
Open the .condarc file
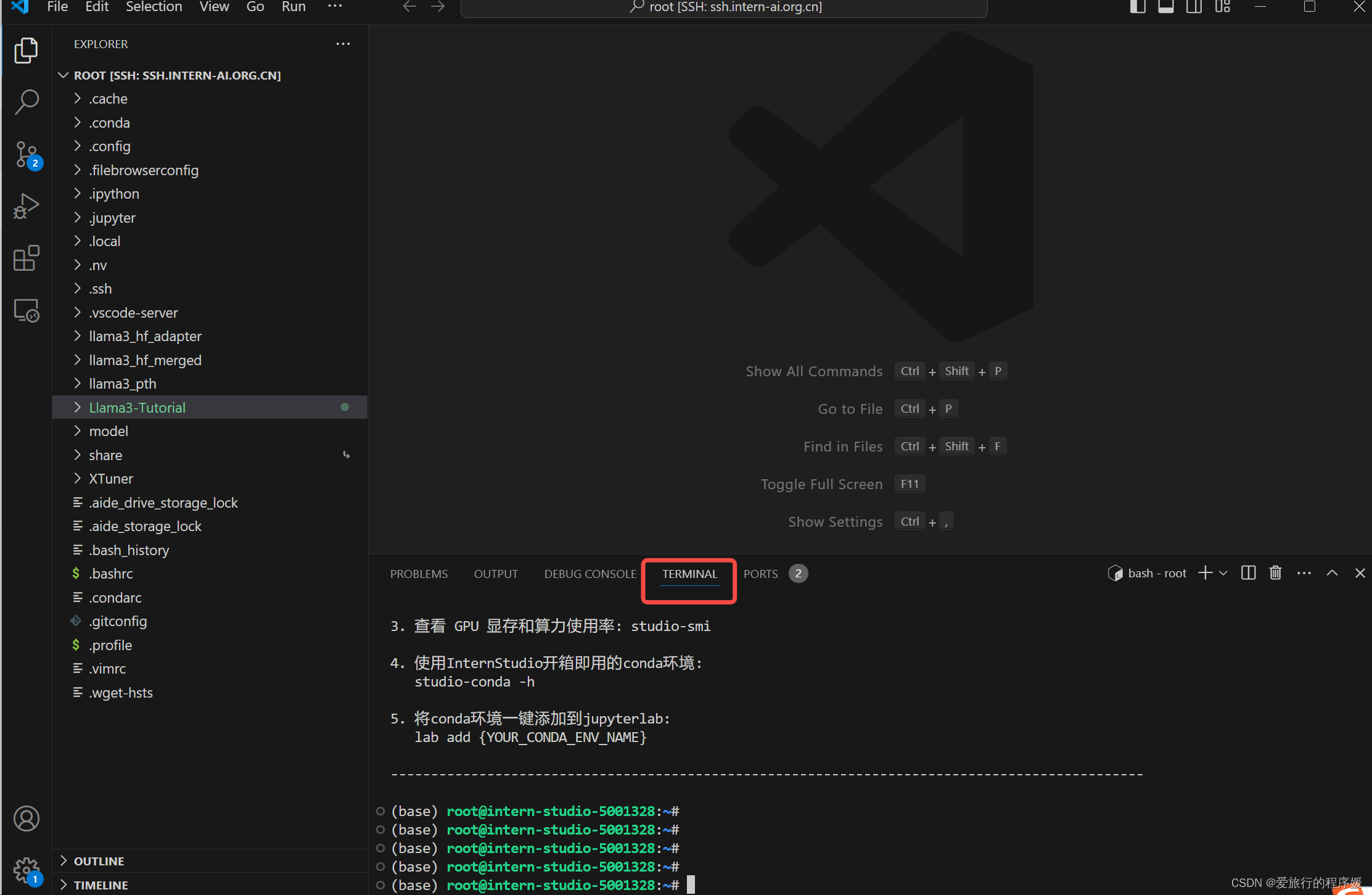(x=210, y=598)
